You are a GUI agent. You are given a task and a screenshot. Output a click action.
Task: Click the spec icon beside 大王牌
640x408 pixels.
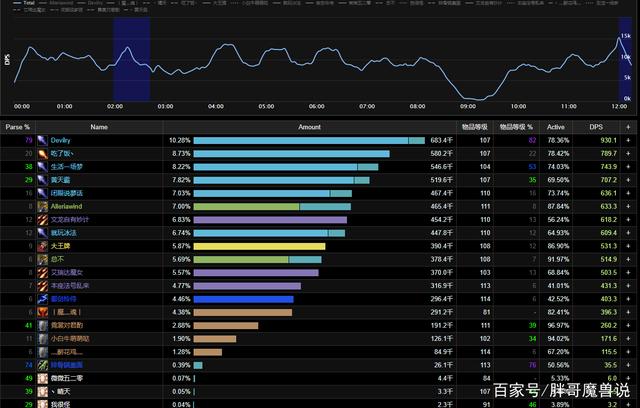click(x=42, y=245)
